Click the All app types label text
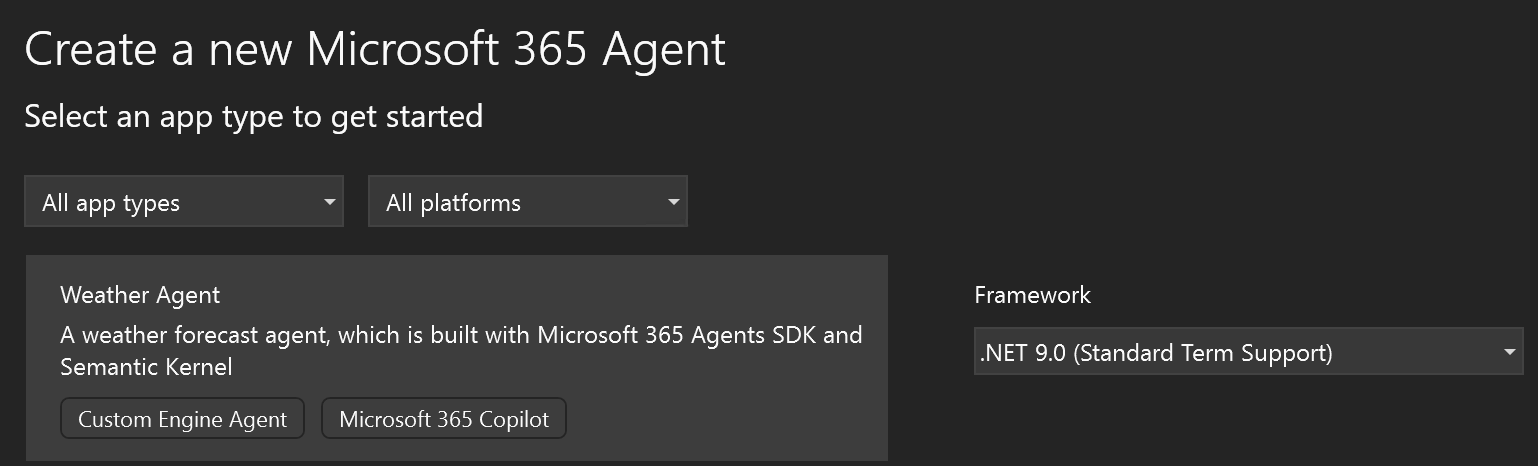This screenshot has width=1538, height=466. [111, 203]
